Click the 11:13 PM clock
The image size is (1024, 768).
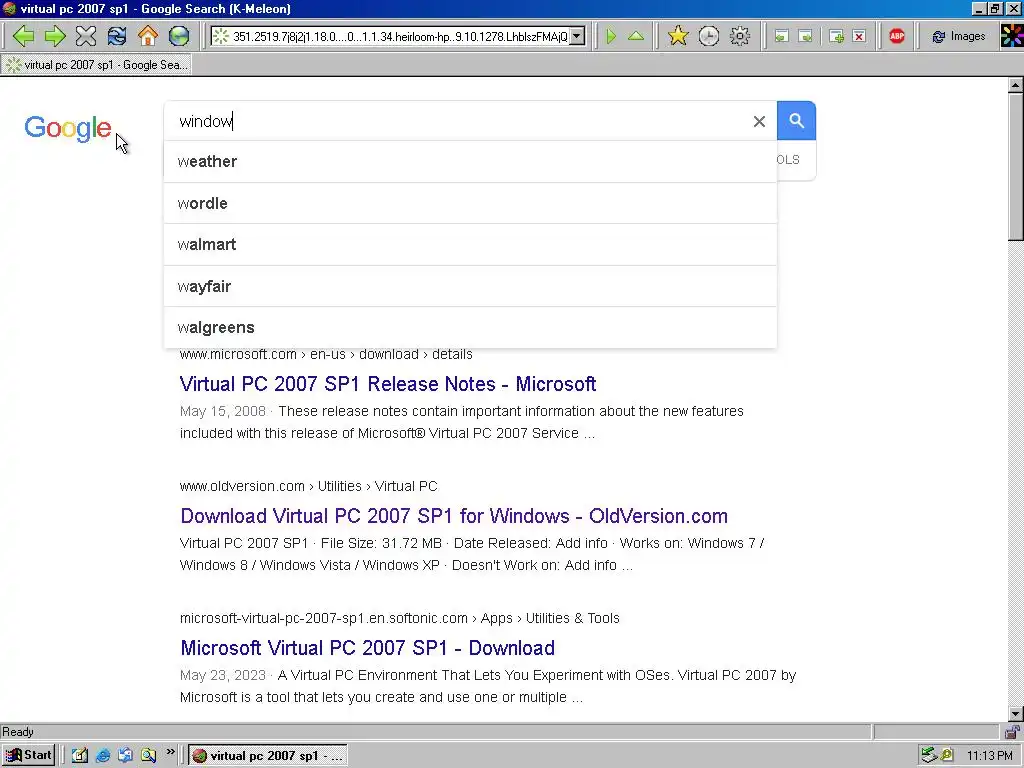point(989,756)
